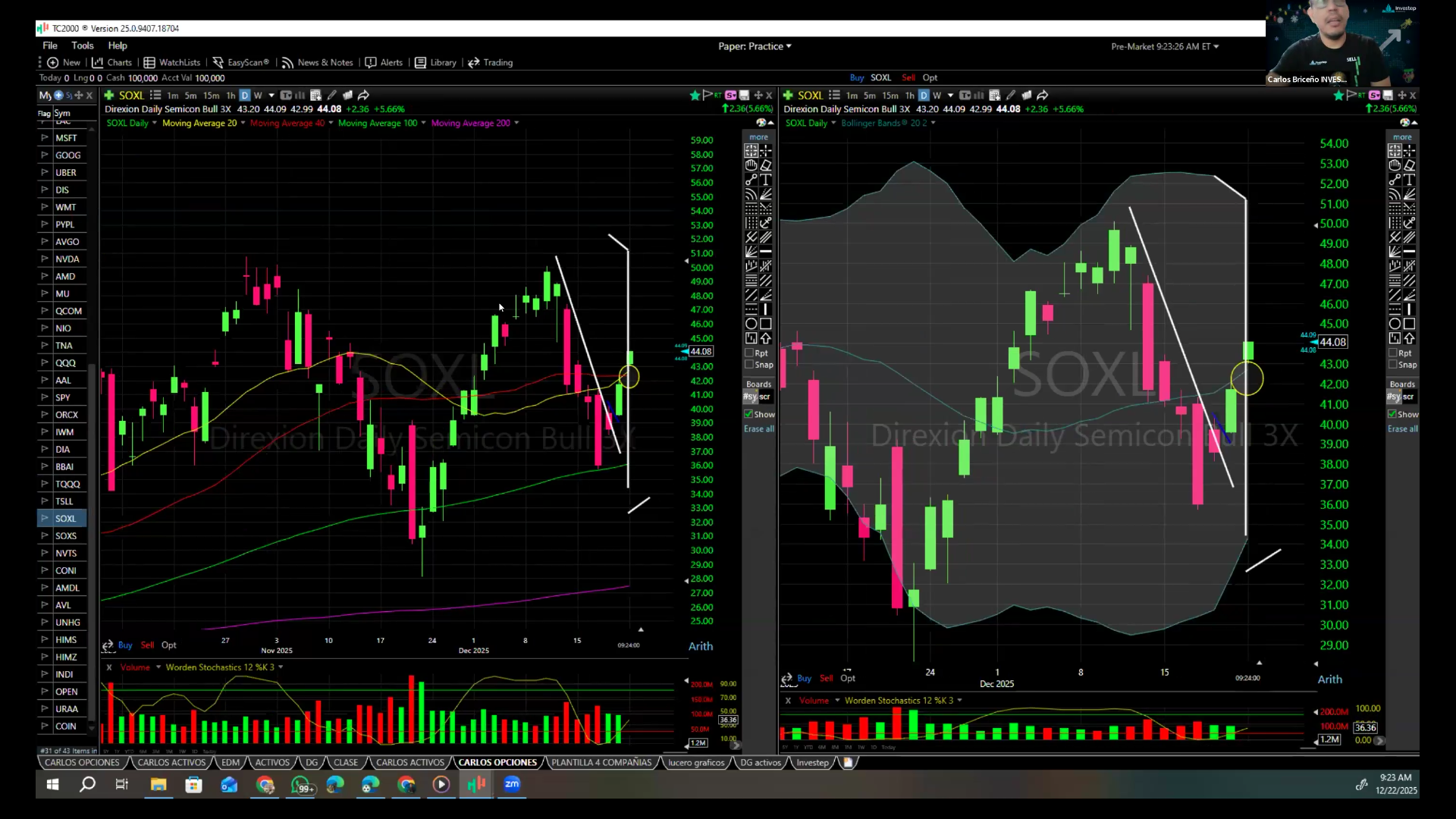1456x819 pixels.
Task: Click the green plus icon beside left SOXL symbol
Action: click(x=109, y=96)
